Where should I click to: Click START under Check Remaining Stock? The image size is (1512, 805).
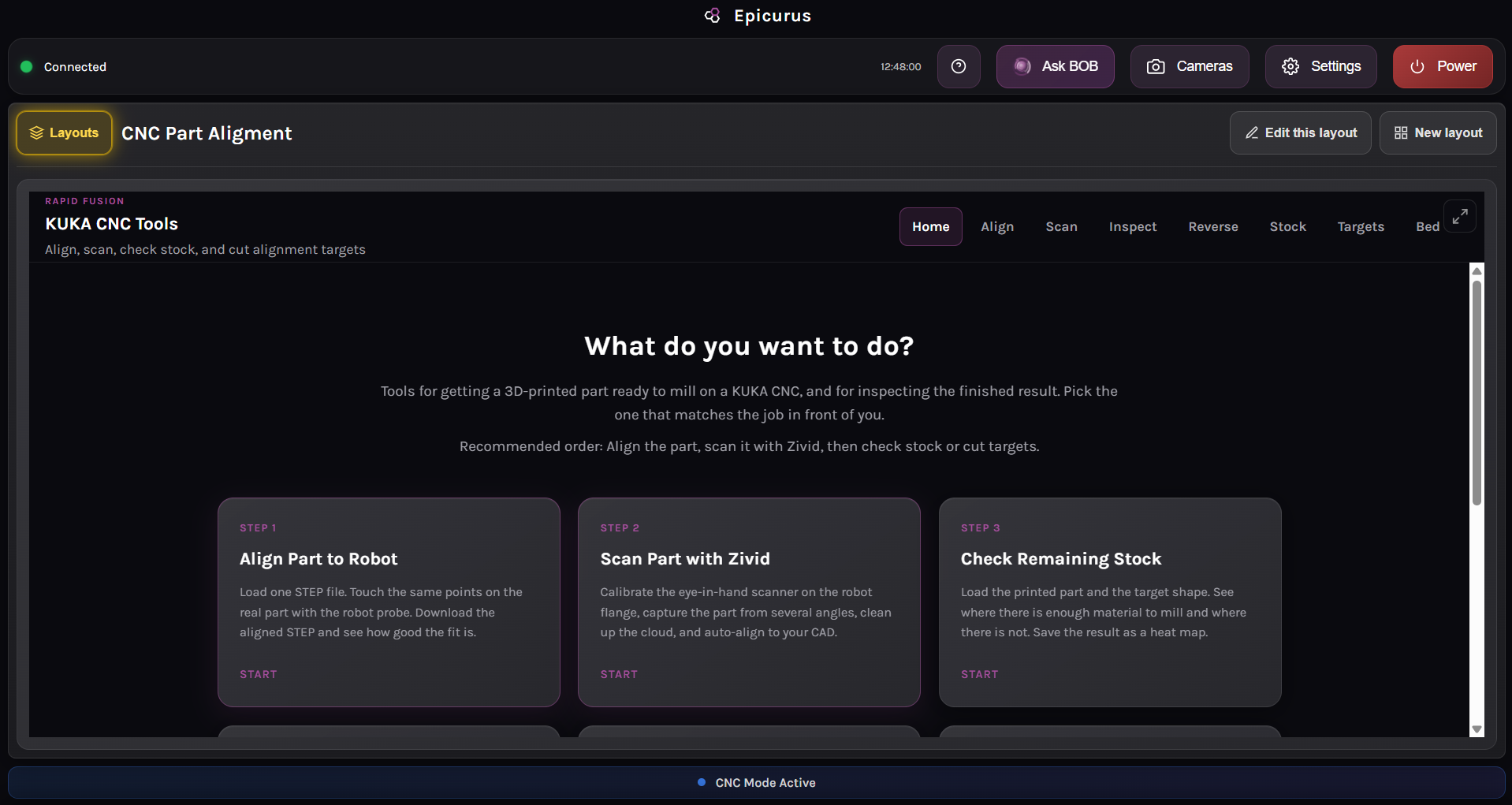(980, 674)
